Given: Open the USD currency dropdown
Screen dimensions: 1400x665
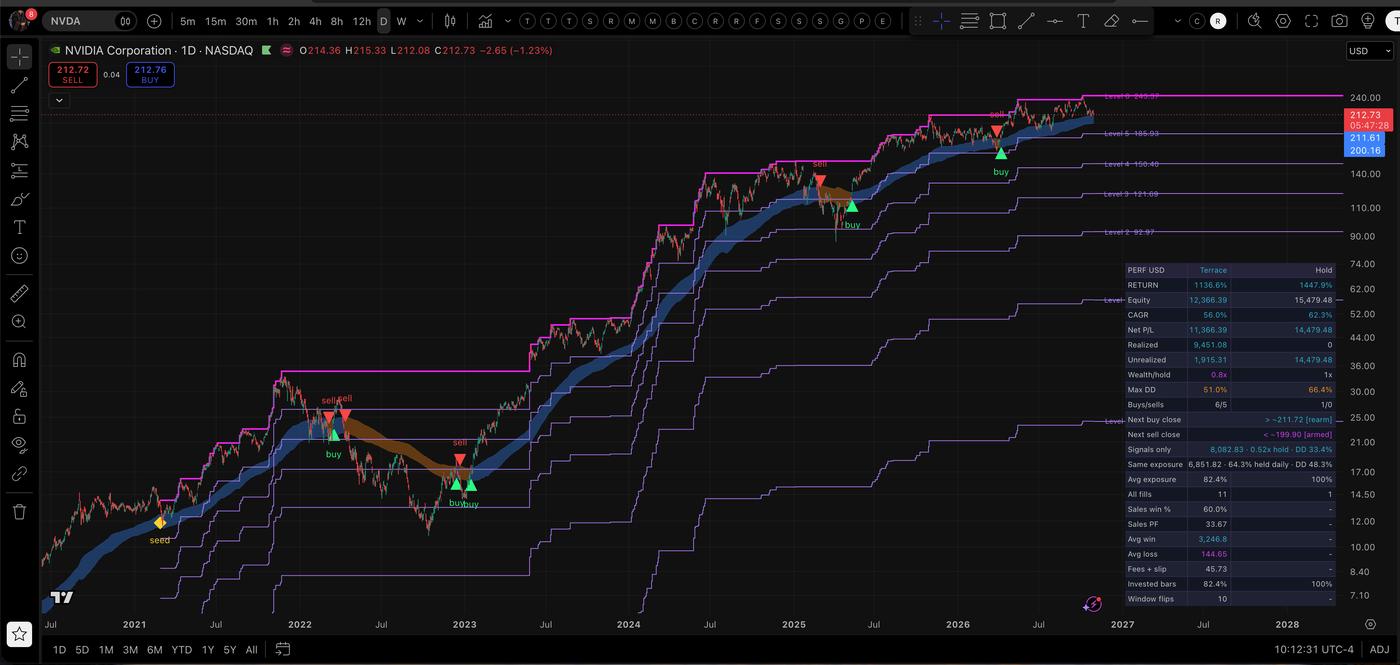Looking at the screenshot, I should (x=1368, y=51).
